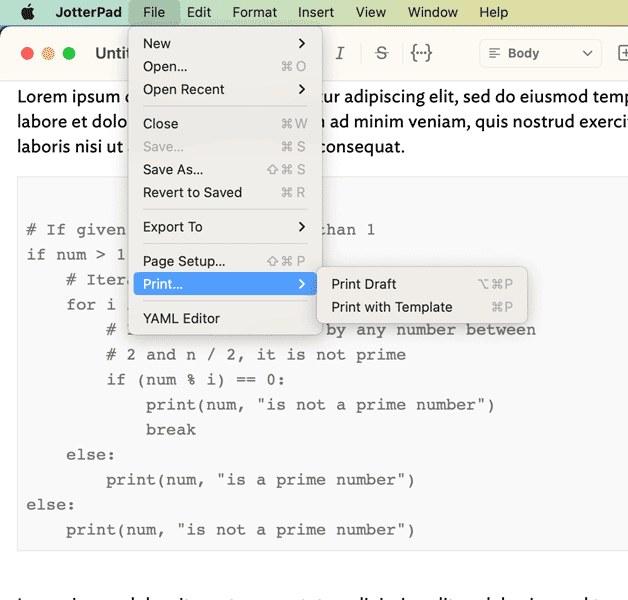Close the File menu in menu bar

[x=154, y=12]
